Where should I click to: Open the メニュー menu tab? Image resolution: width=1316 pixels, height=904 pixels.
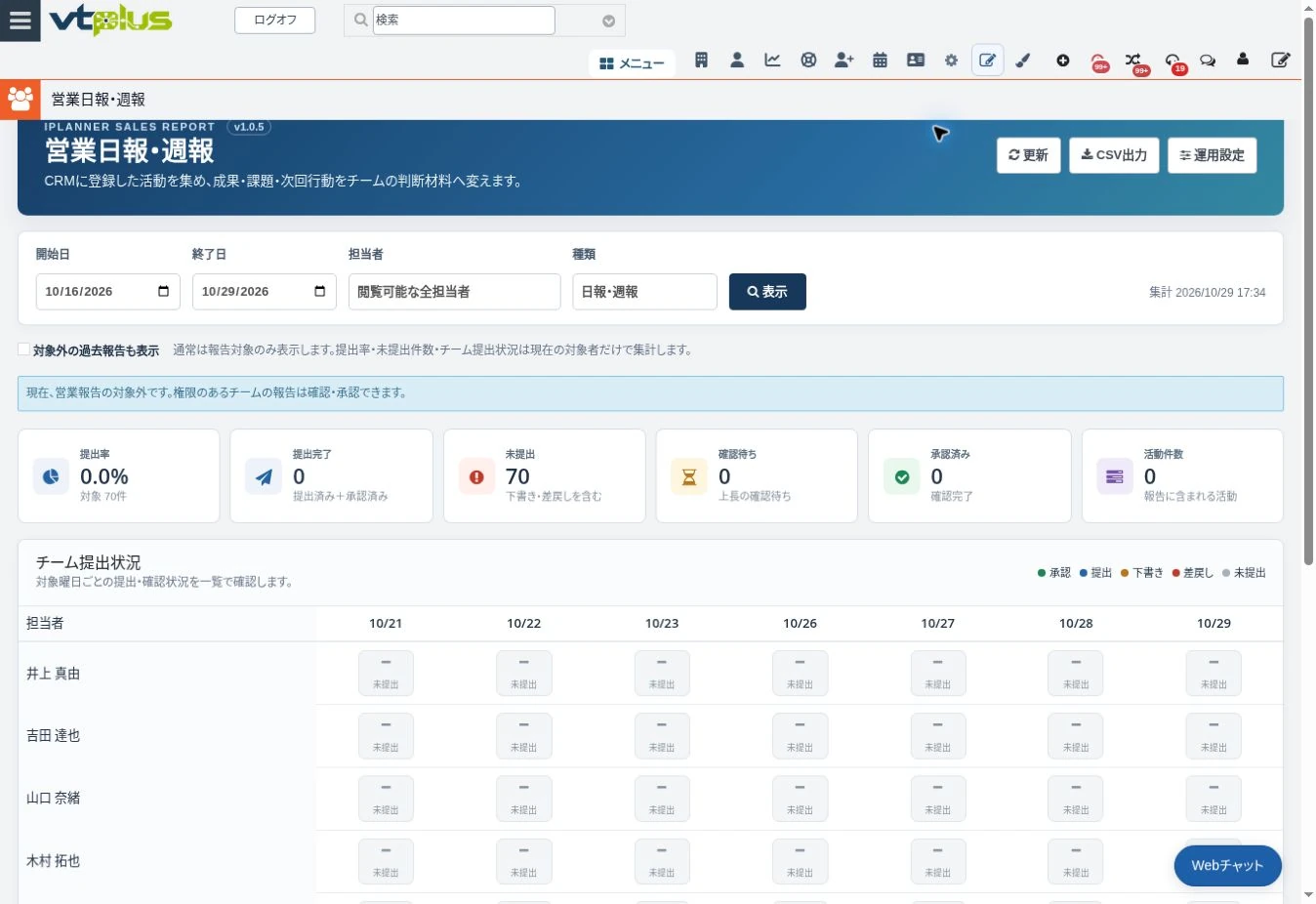[632, 62]
